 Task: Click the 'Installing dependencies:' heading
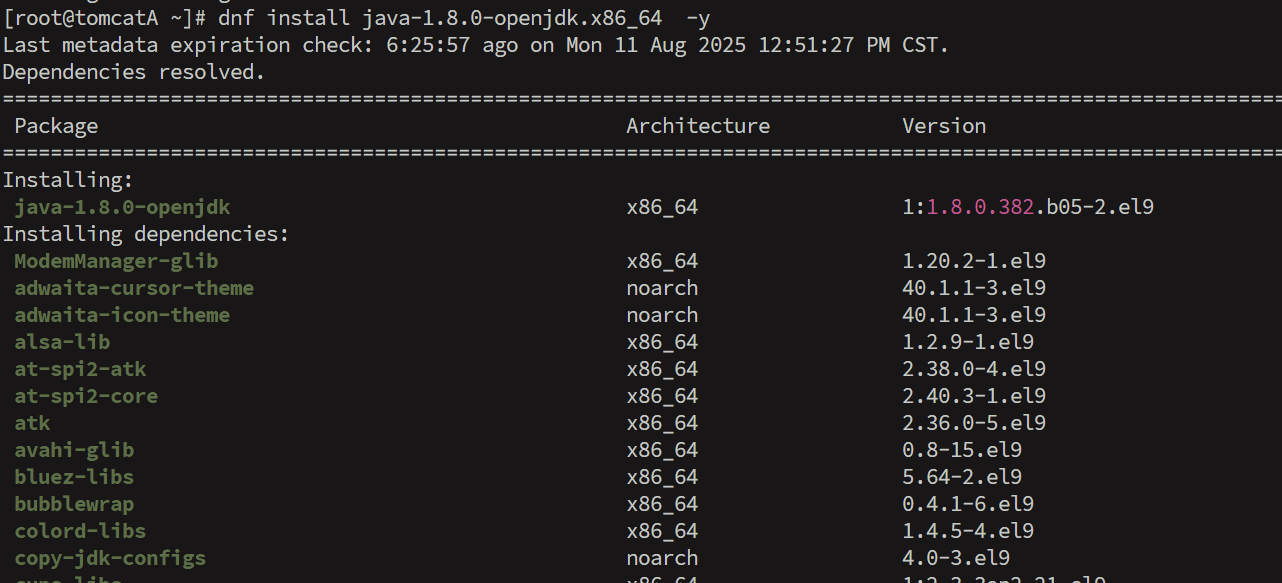coord(146,234)
